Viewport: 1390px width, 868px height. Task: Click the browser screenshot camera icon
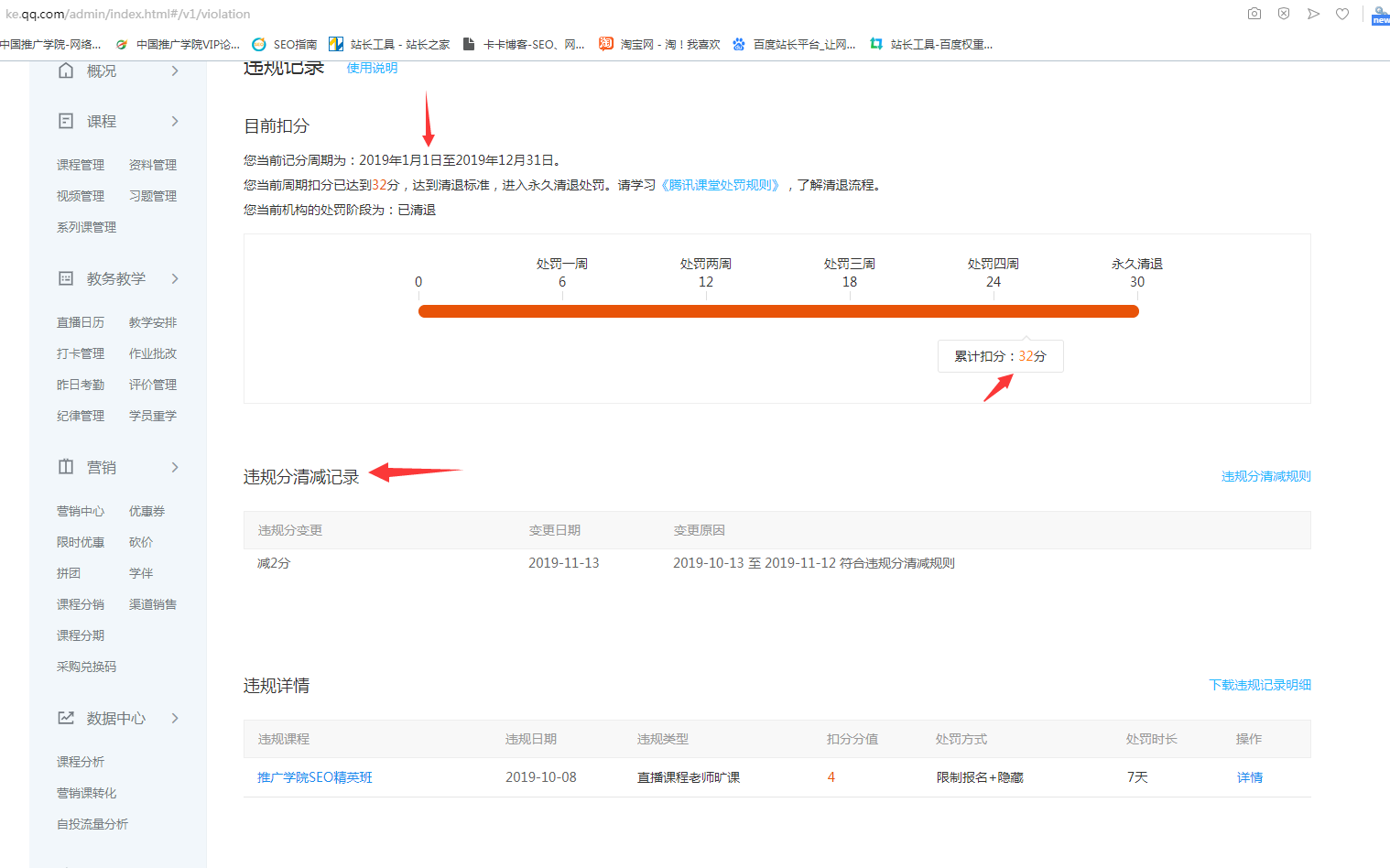pyautogui.click(x=1254, y=13)
